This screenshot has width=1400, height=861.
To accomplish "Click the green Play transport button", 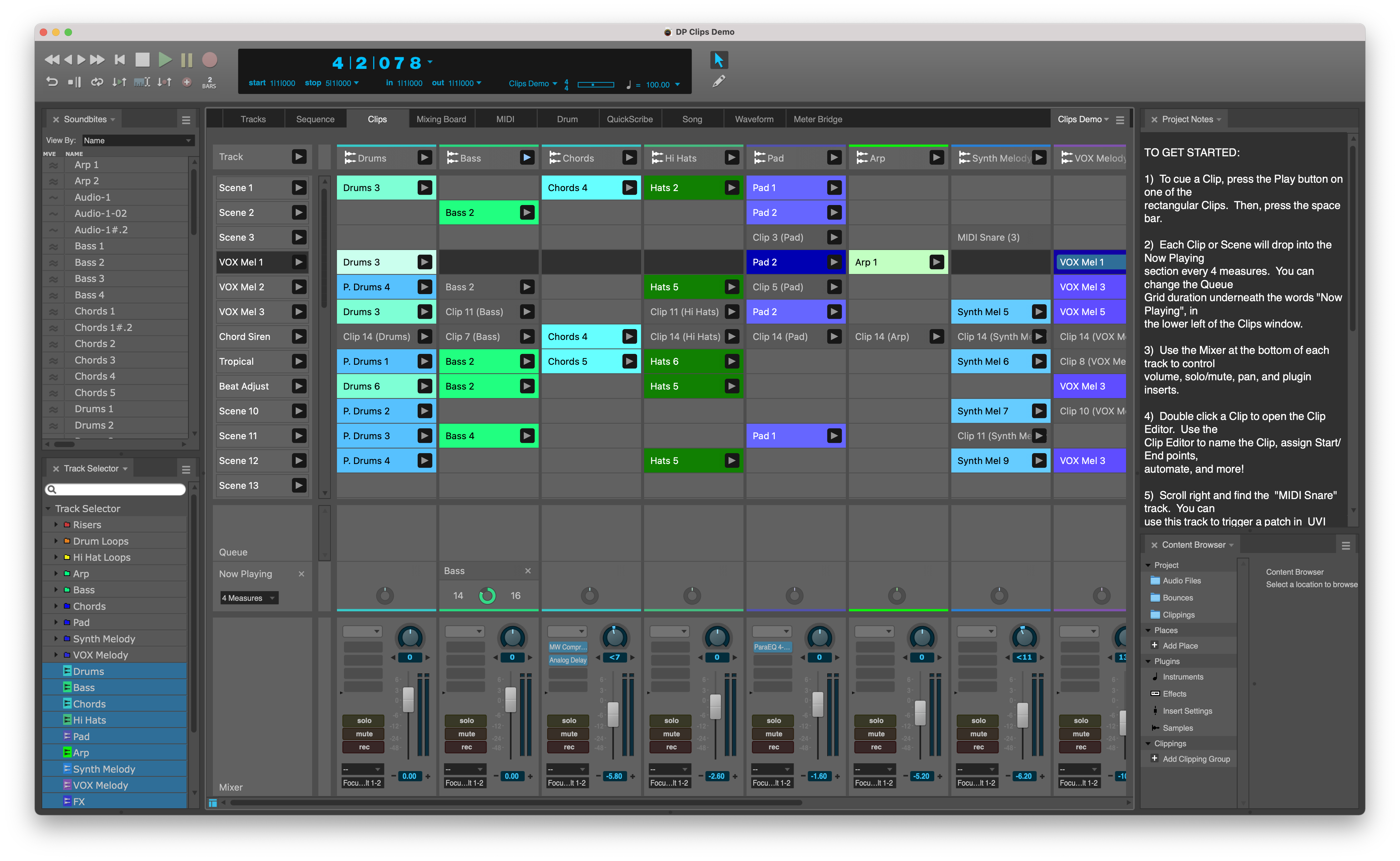I will pos(165,59).
